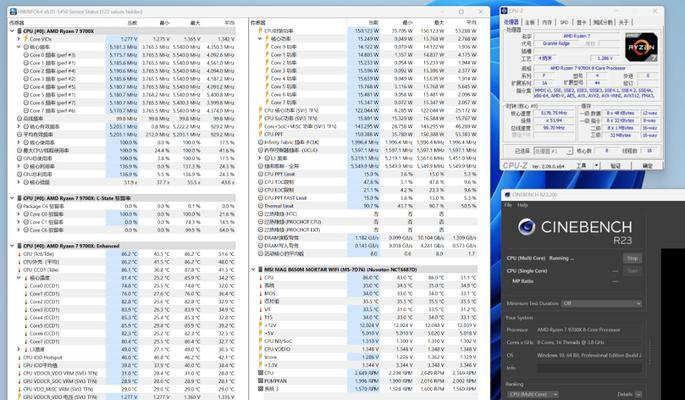Click the CPU fan 2,649 RPM value

pos(366,373)
